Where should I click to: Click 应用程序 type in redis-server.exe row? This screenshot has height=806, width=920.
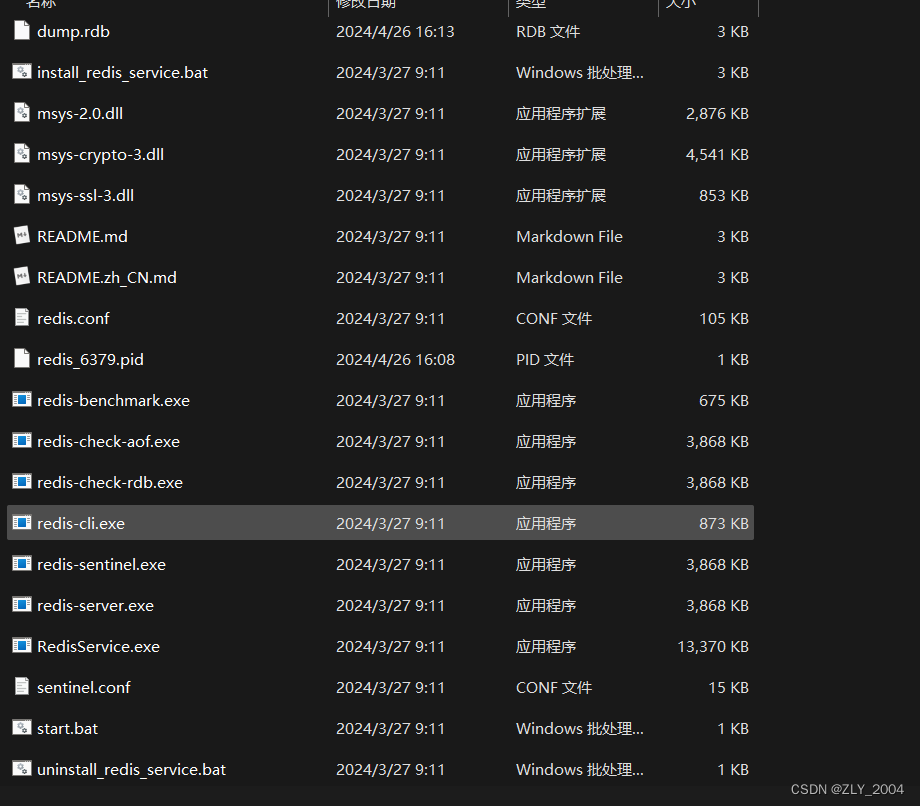[x=546, y=605]
